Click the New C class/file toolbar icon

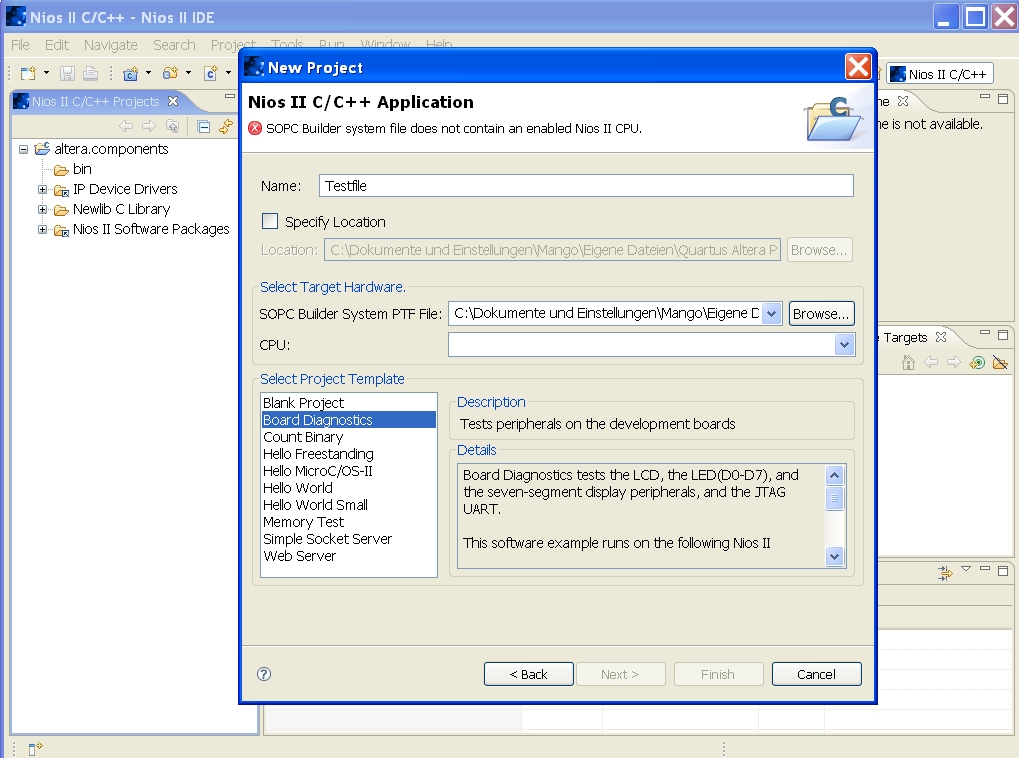[211, 73]
